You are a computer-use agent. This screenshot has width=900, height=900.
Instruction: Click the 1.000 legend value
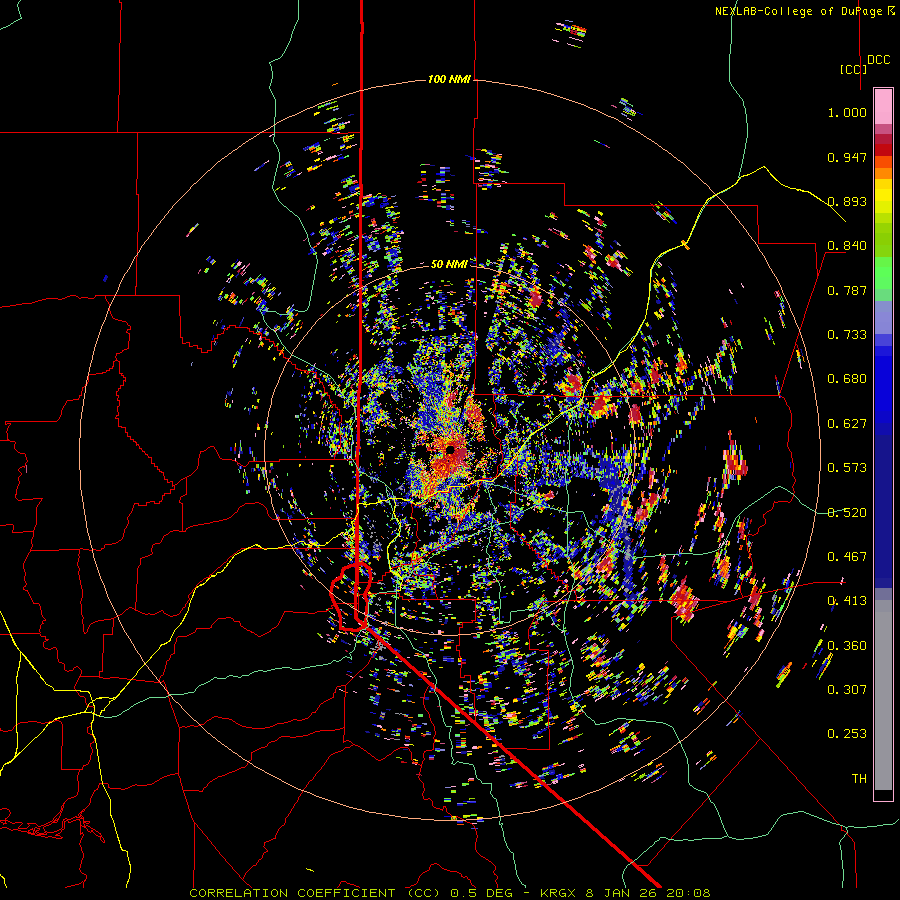pos(847,112)
